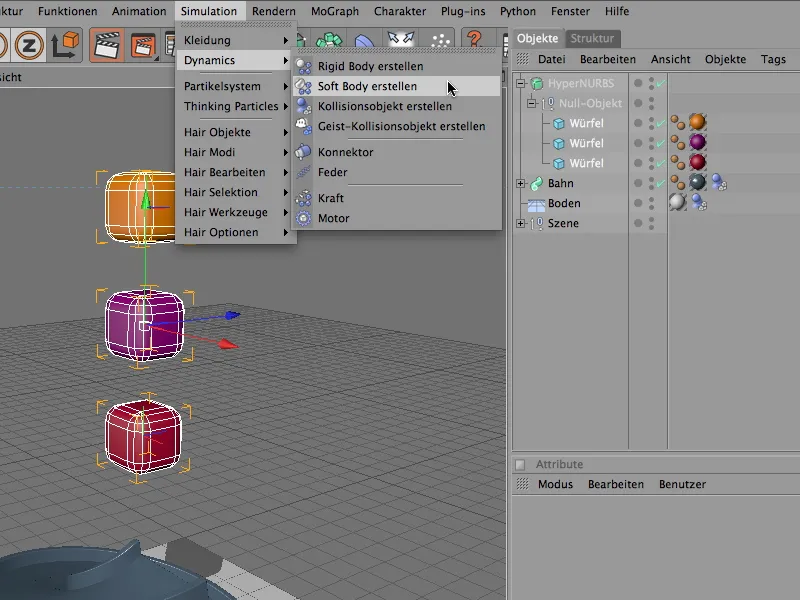Click the cube icon of red Würfel
This screenshot has width=800, height=600.
559,163
